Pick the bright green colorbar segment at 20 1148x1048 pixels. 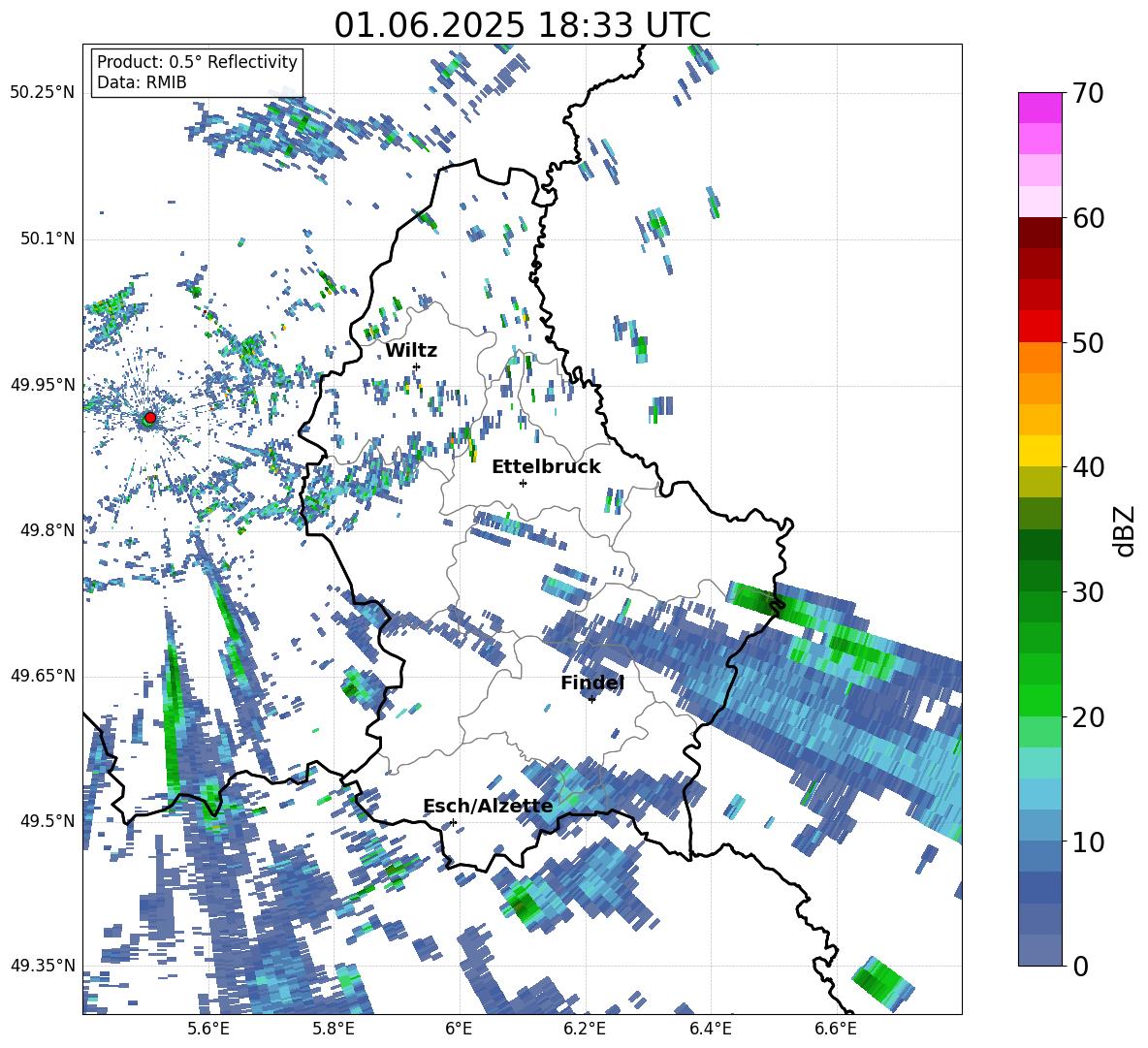click(x=1039, y=700)
